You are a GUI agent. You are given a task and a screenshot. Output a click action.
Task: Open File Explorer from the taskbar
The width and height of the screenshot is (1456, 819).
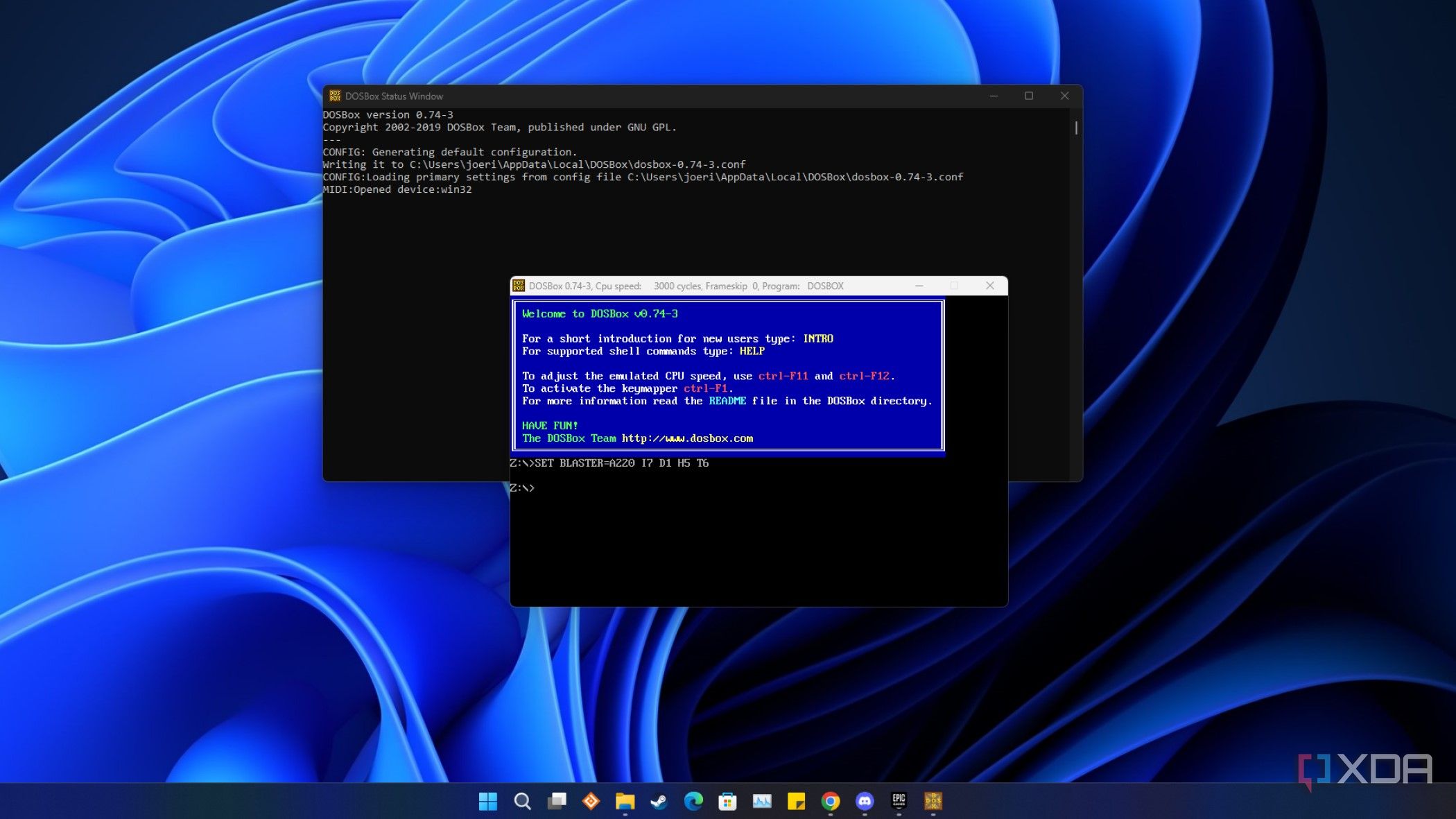625,800
